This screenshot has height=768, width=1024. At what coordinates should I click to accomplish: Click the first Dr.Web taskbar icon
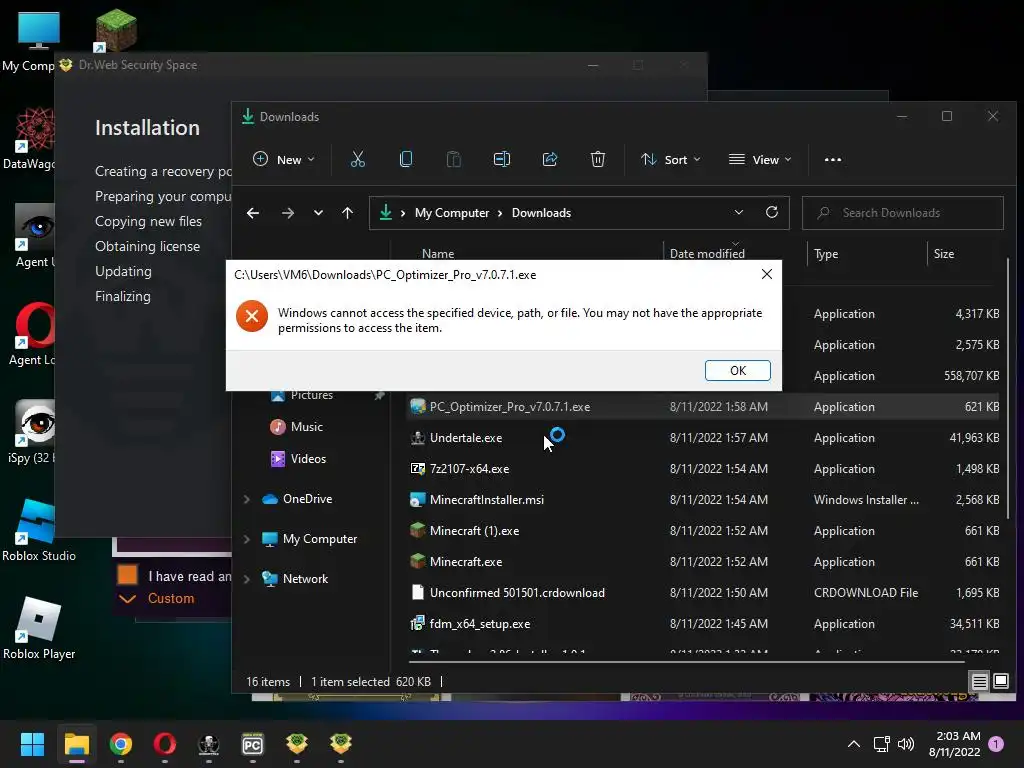click(297, 744)
